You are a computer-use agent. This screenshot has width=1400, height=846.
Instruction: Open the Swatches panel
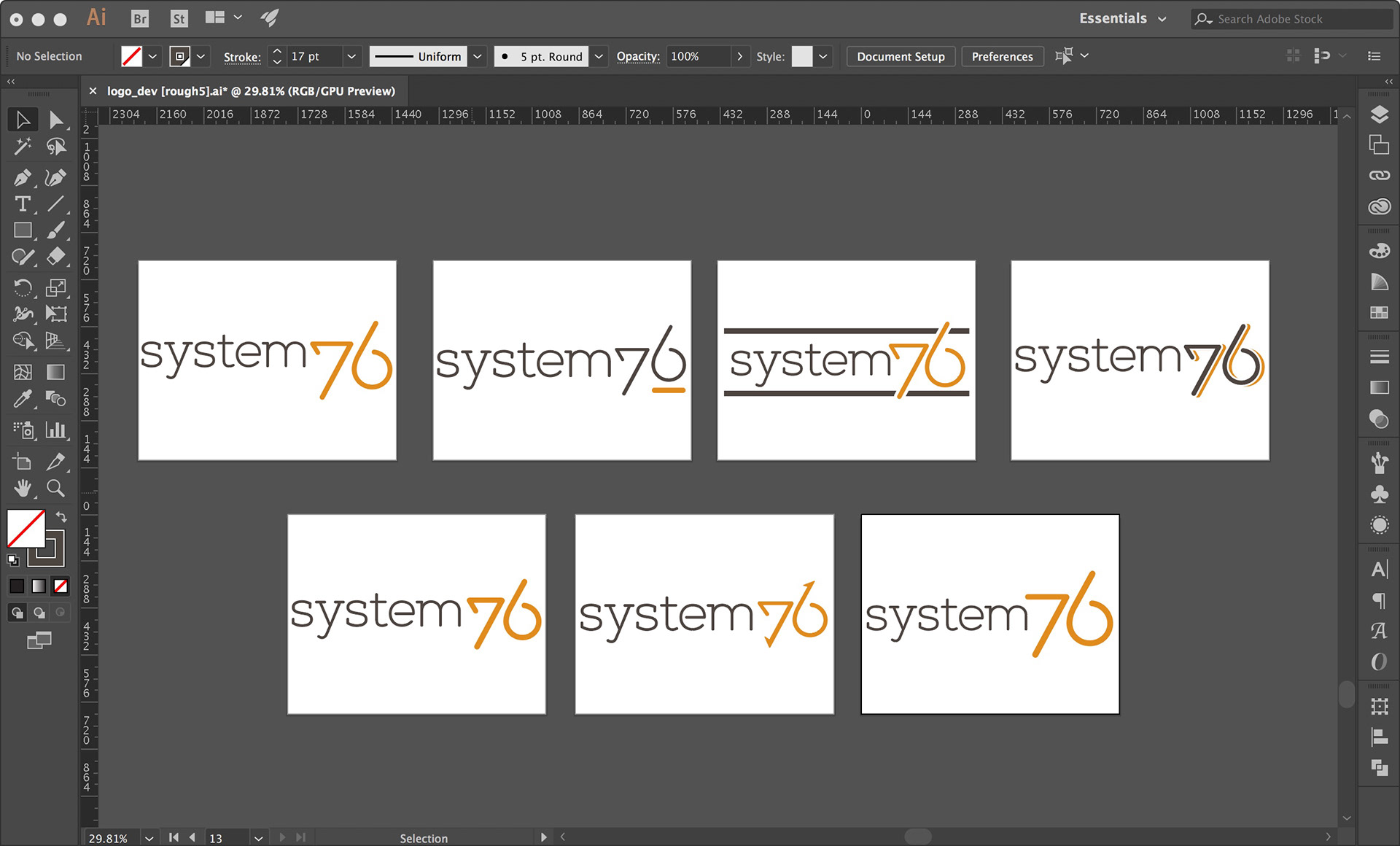click(x=1379, y=312)
